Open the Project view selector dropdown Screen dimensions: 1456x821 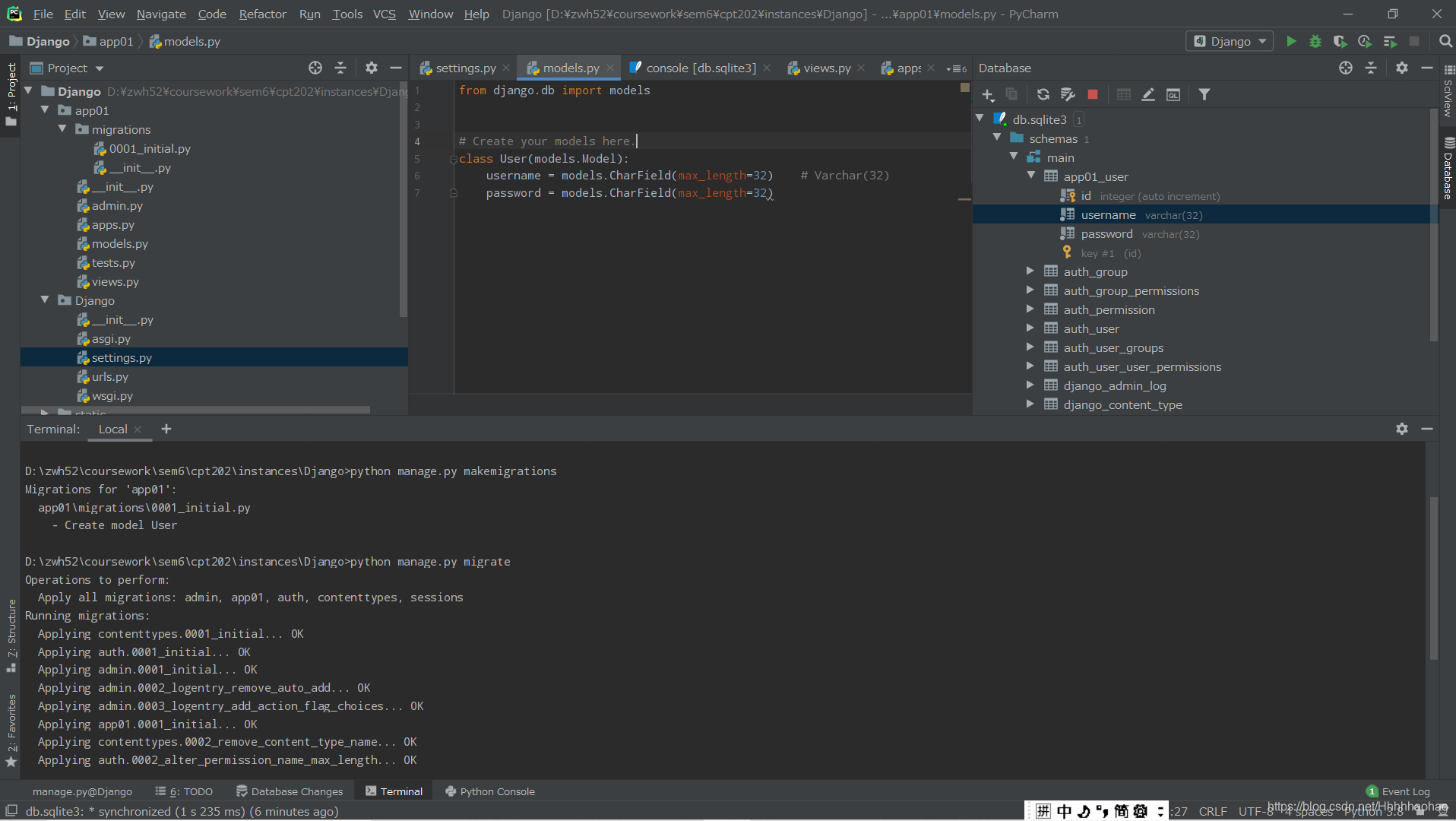[67, 68]
